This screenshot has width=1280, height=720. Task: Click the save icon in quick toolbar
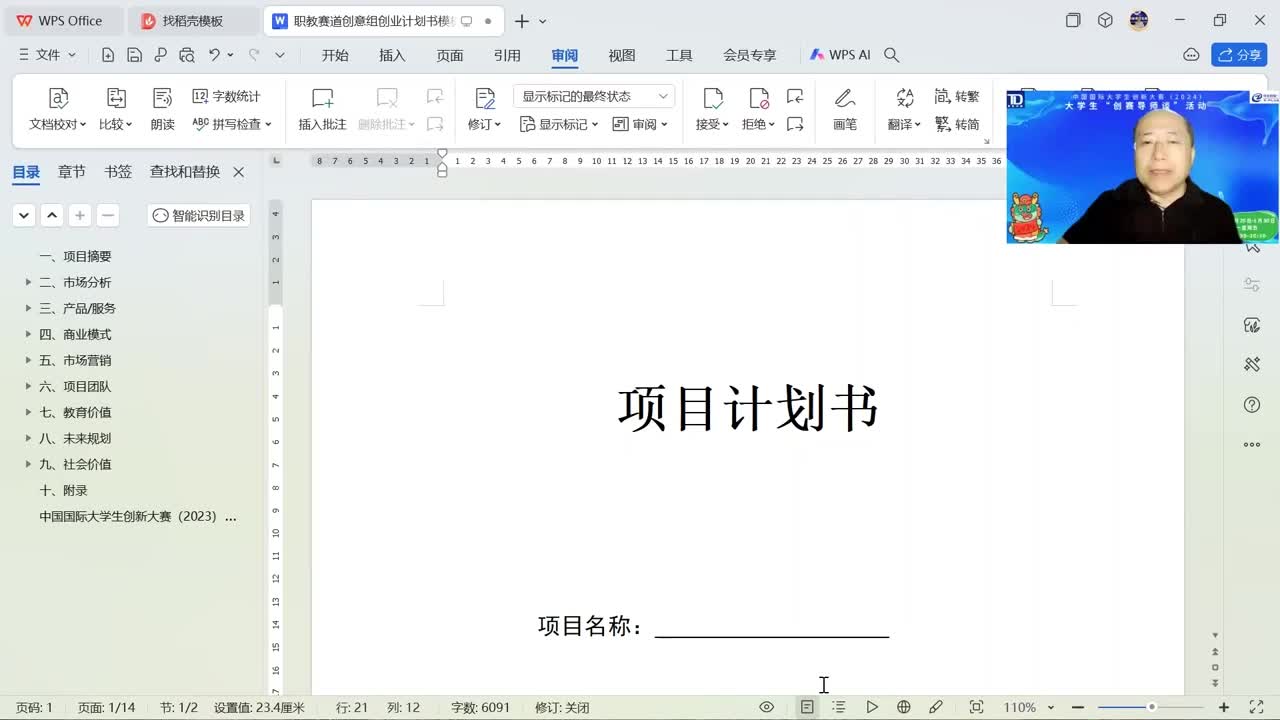click(134, 55)
